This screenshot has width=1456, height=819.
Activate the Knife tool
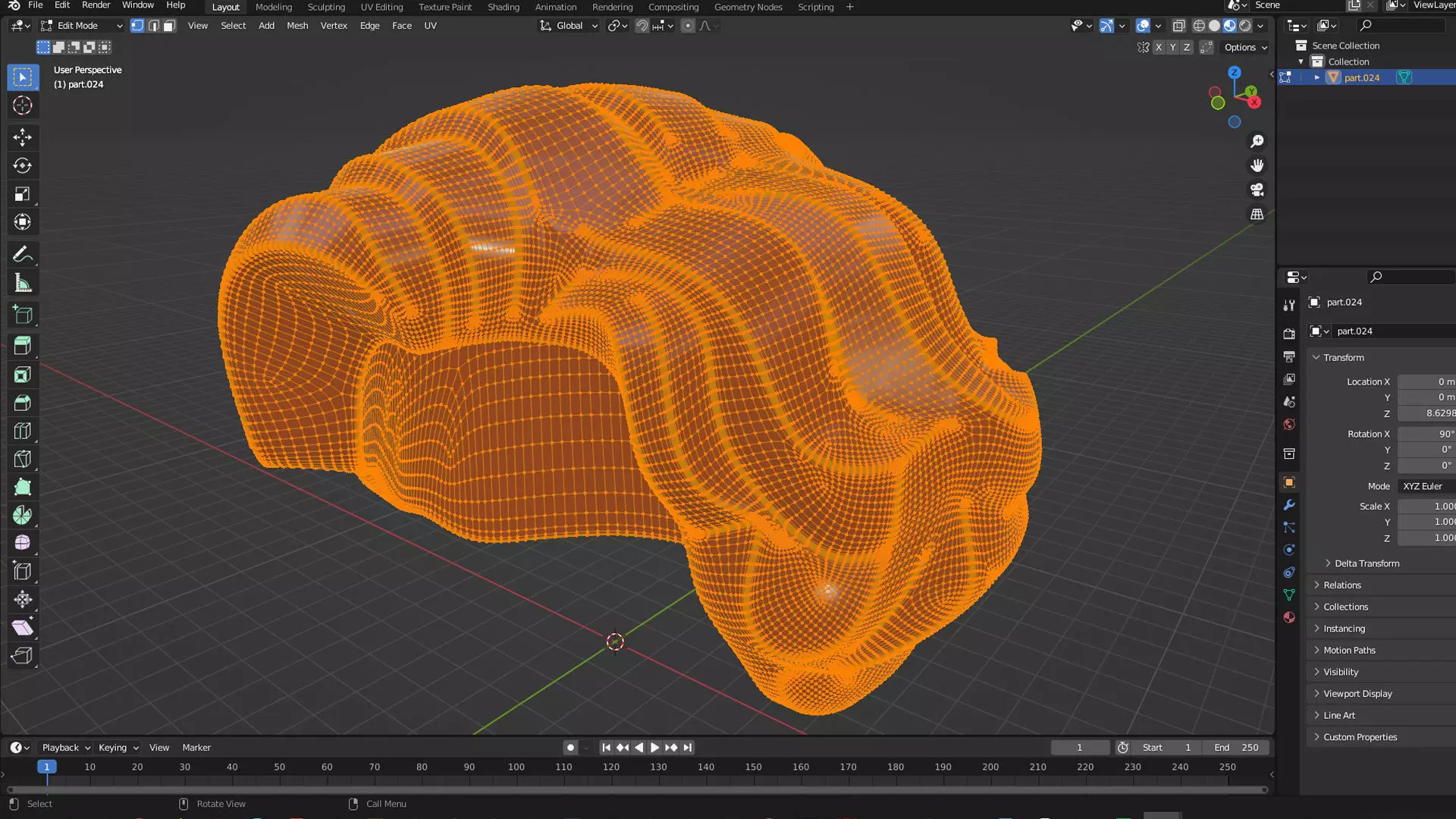(22, 459)
